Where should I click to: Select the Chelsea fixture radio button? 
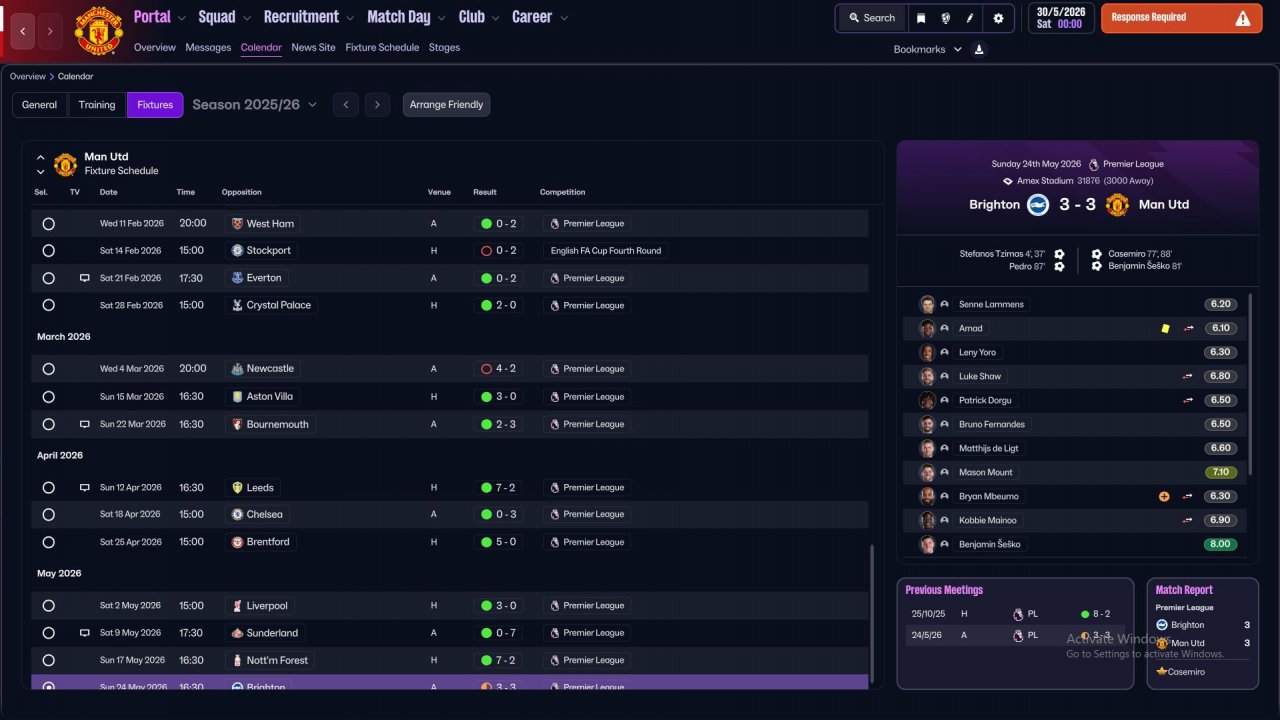pyautogui.click(x=48, y=515)
